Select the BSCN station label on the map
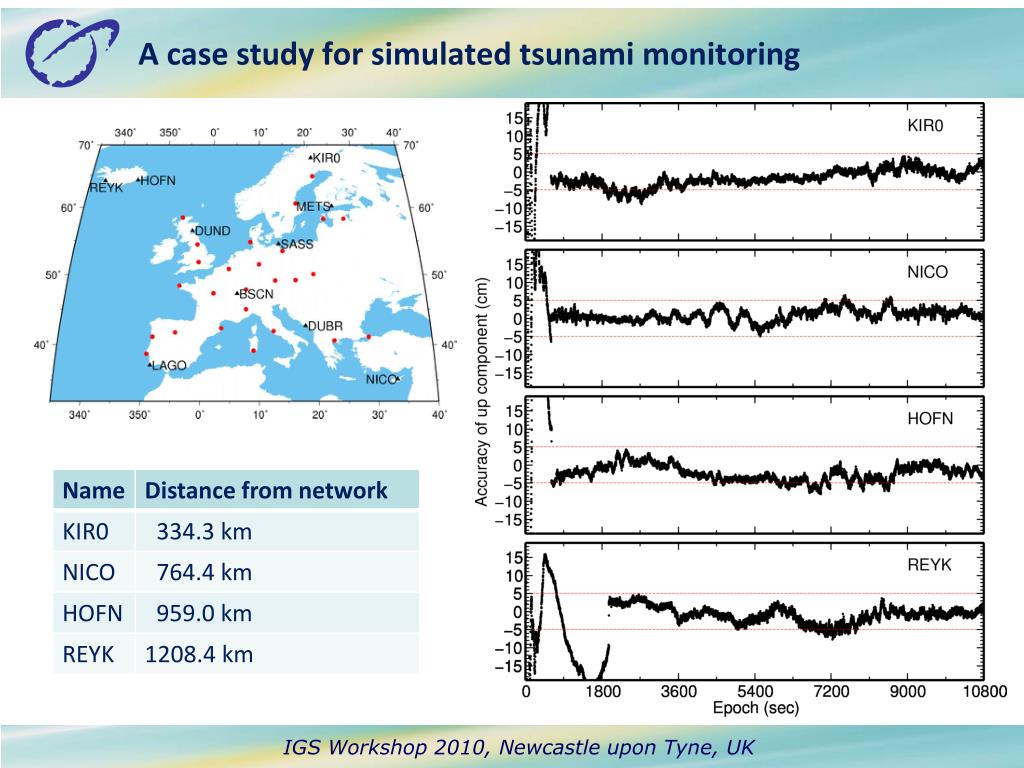The height and width of the screenshot is (768, 1024). click(256, 294)
